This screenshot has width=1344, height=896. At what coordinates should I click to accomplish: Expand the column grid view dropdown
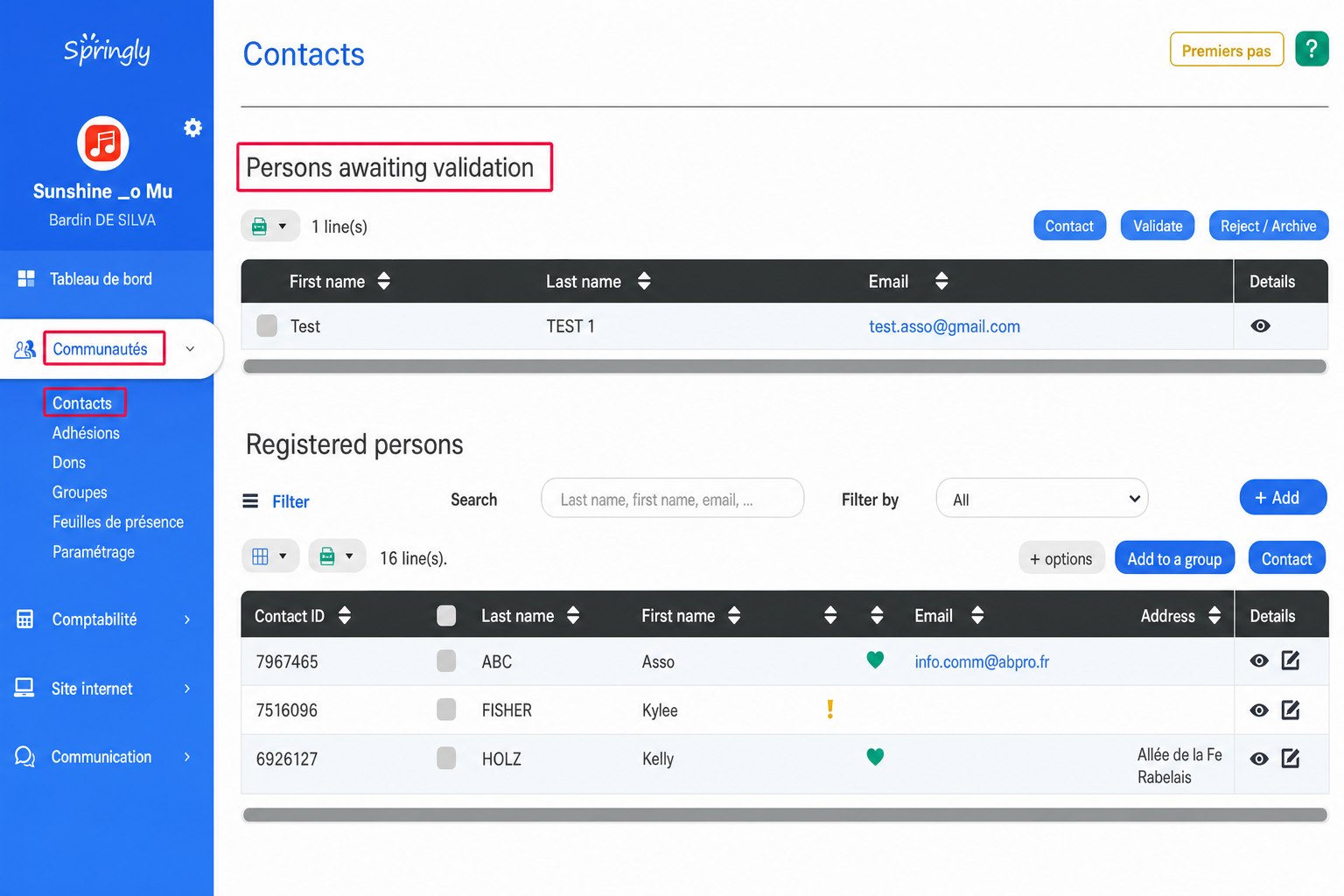pos(270,556)
